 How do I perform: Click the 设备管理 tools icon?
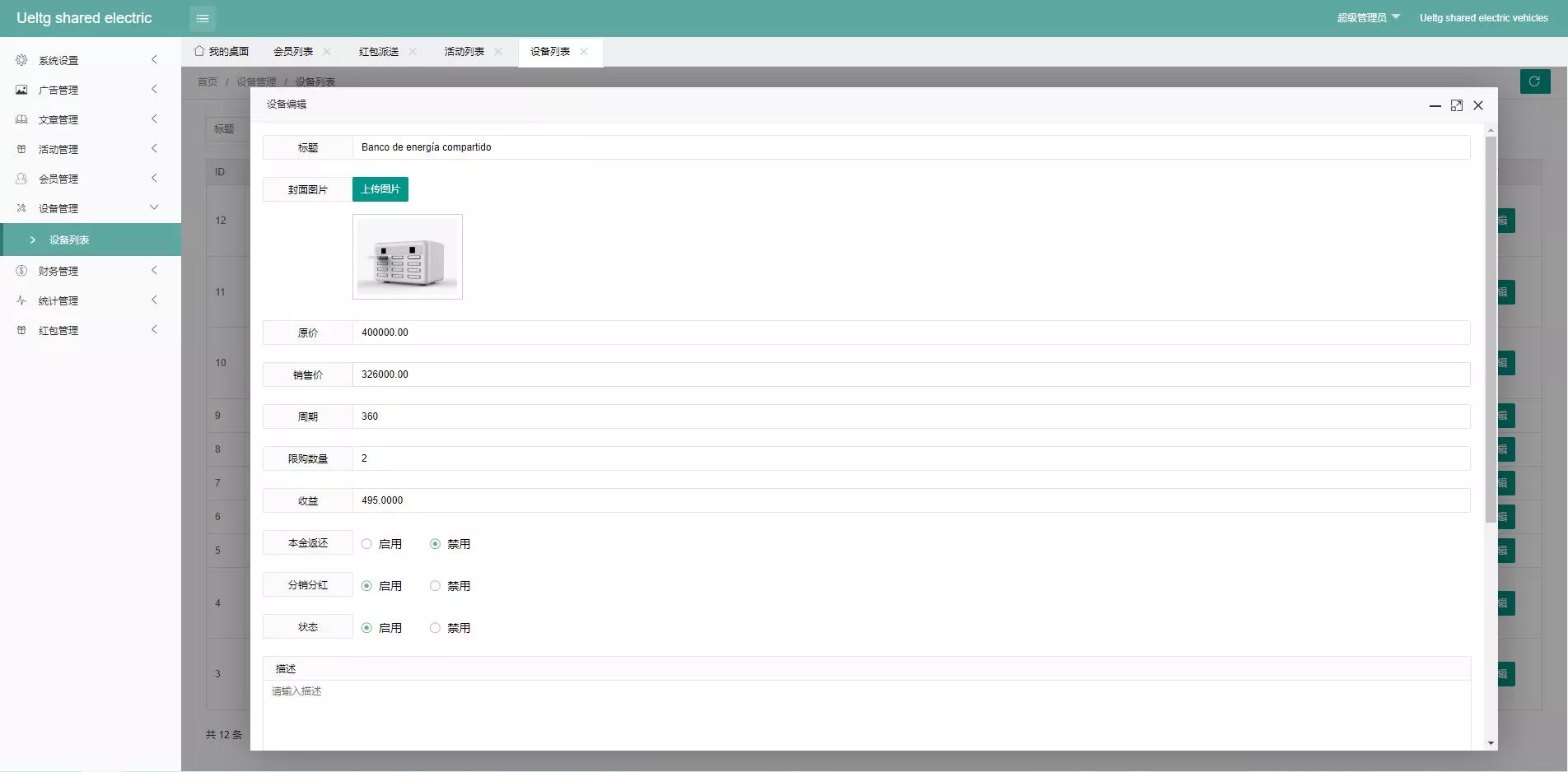[21, 208]
